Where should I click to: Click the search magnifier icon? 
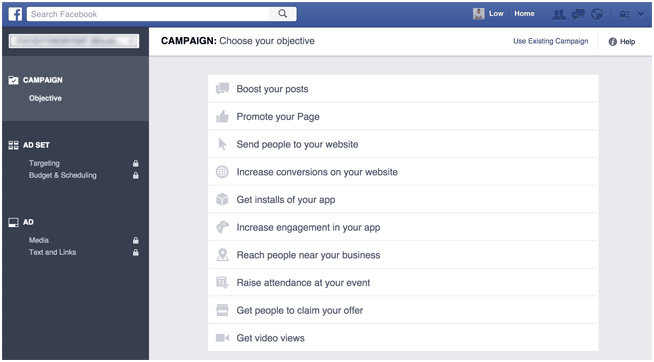click(x=283, y=14)
